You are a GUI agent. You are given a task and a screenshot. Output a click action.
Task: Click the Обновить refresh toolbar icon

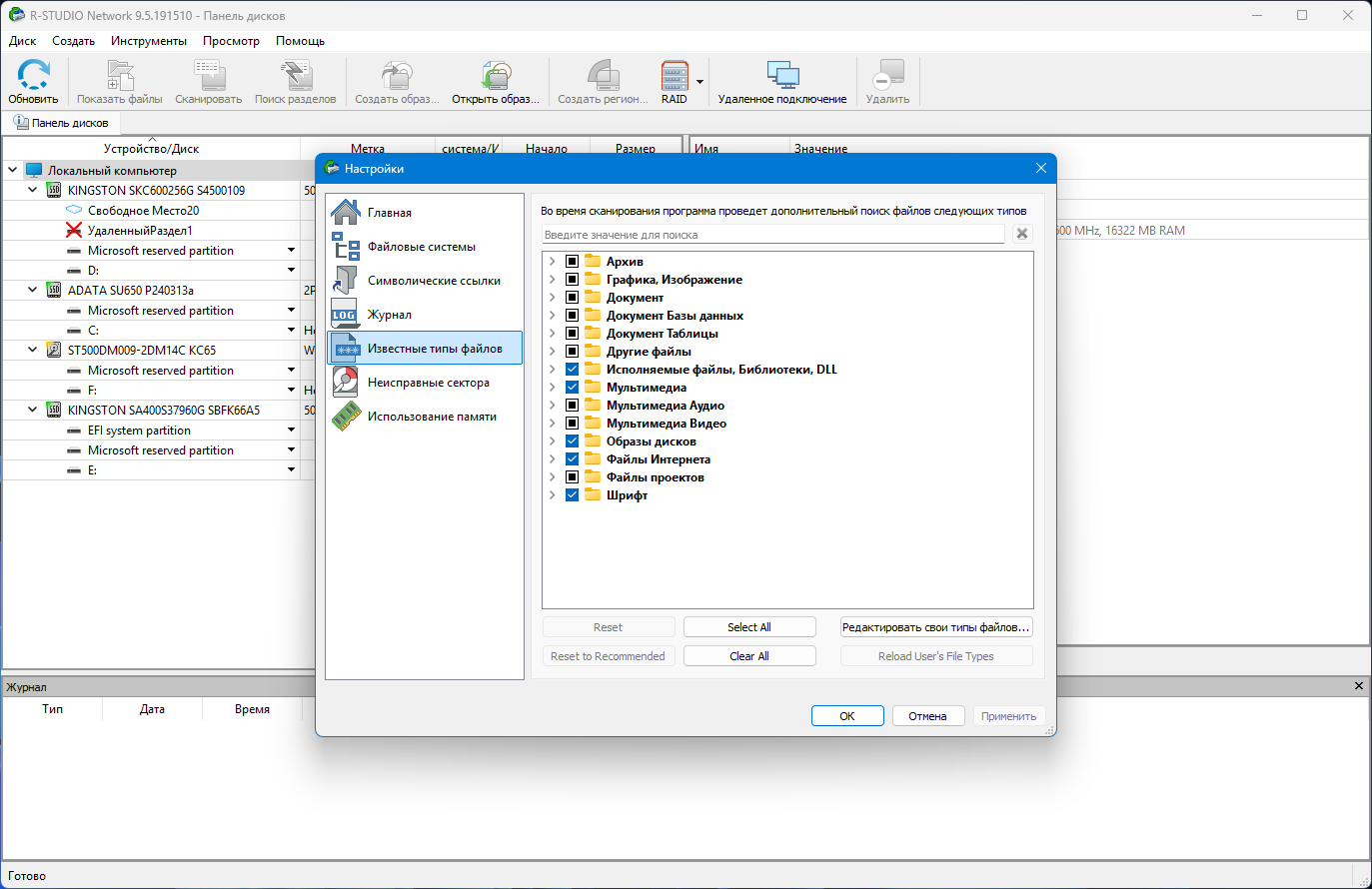34,76
